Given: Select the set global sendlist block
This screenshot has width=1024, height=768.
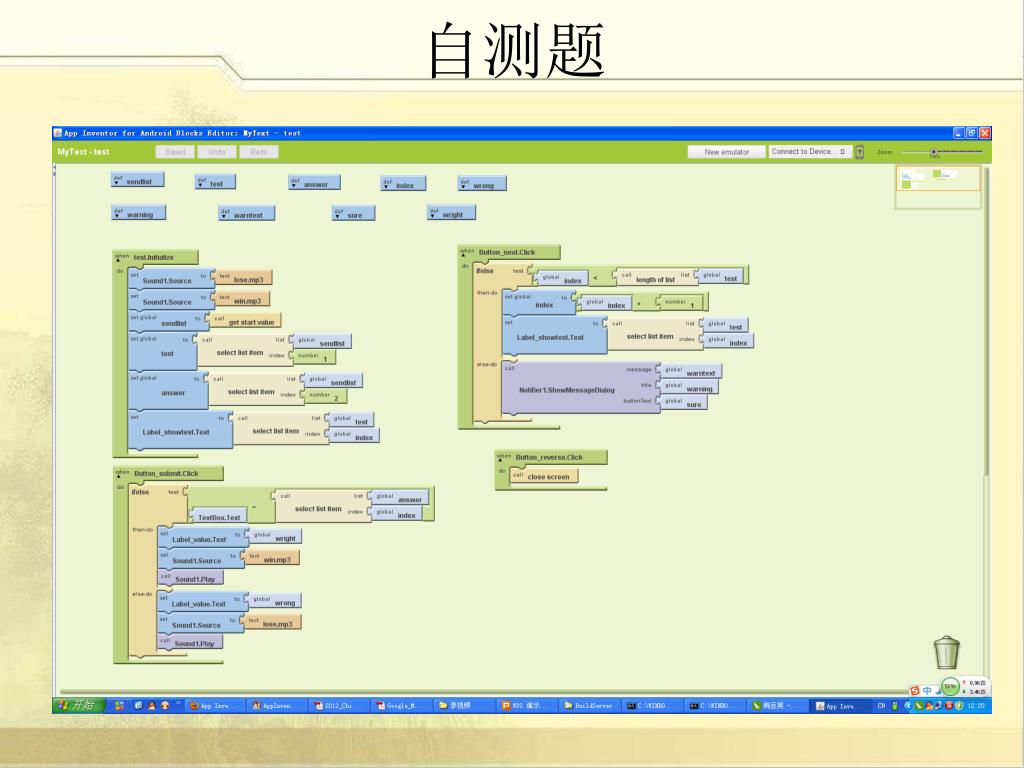Looking at the screenshot, I should point(167,321).
